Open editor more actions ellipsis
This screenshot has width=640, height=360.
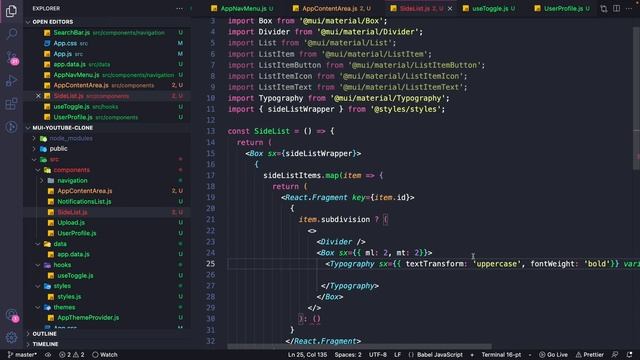629,9
